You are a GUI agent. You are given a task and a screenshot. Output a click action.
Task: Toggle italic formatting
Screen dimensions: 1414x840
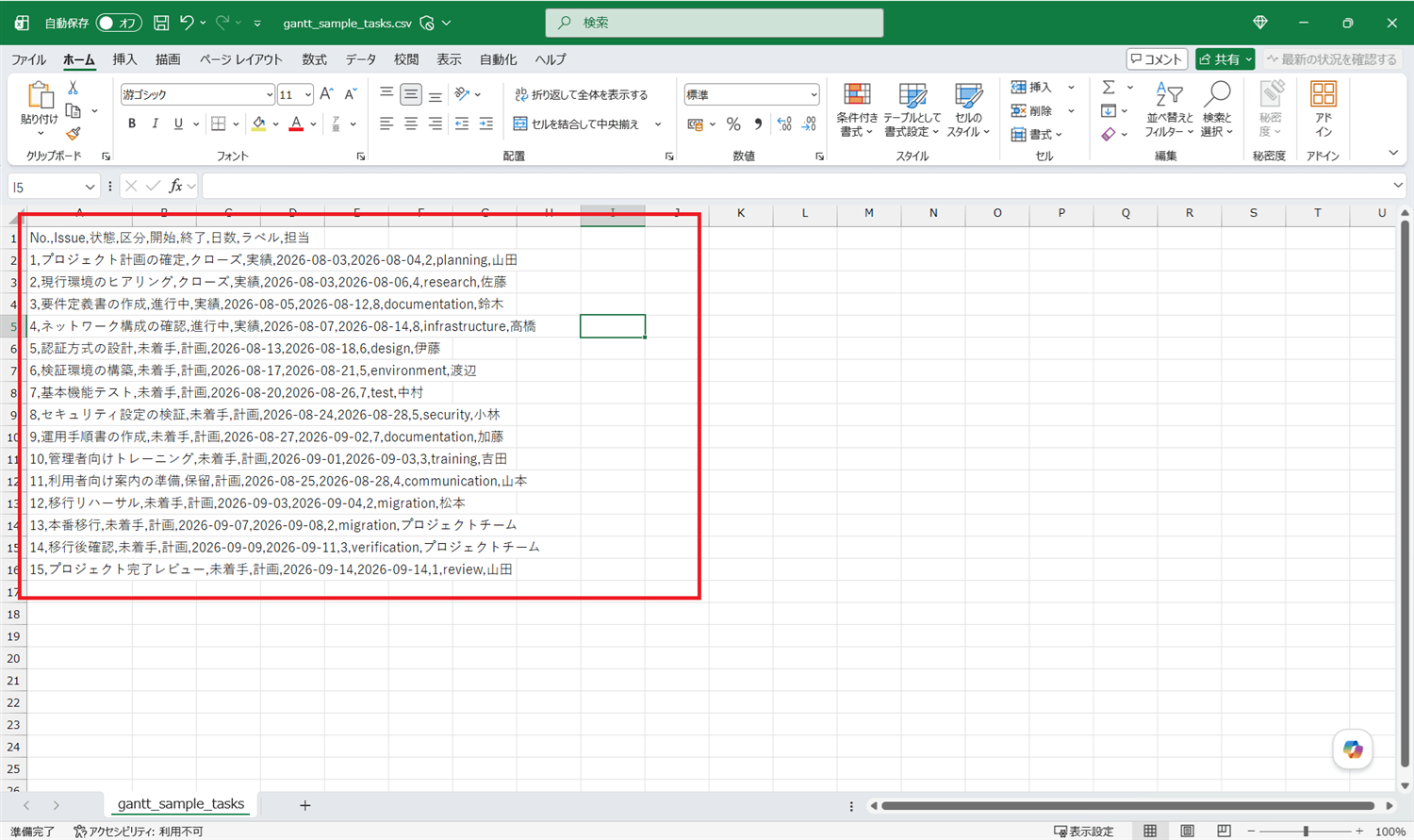pos(155,124)
